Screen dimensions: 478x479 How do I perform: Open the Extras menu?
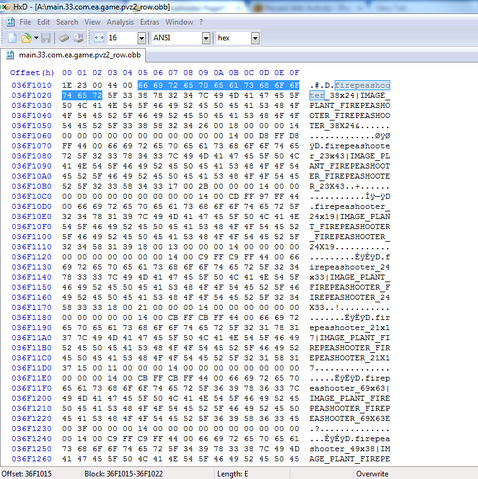(149, 22)
